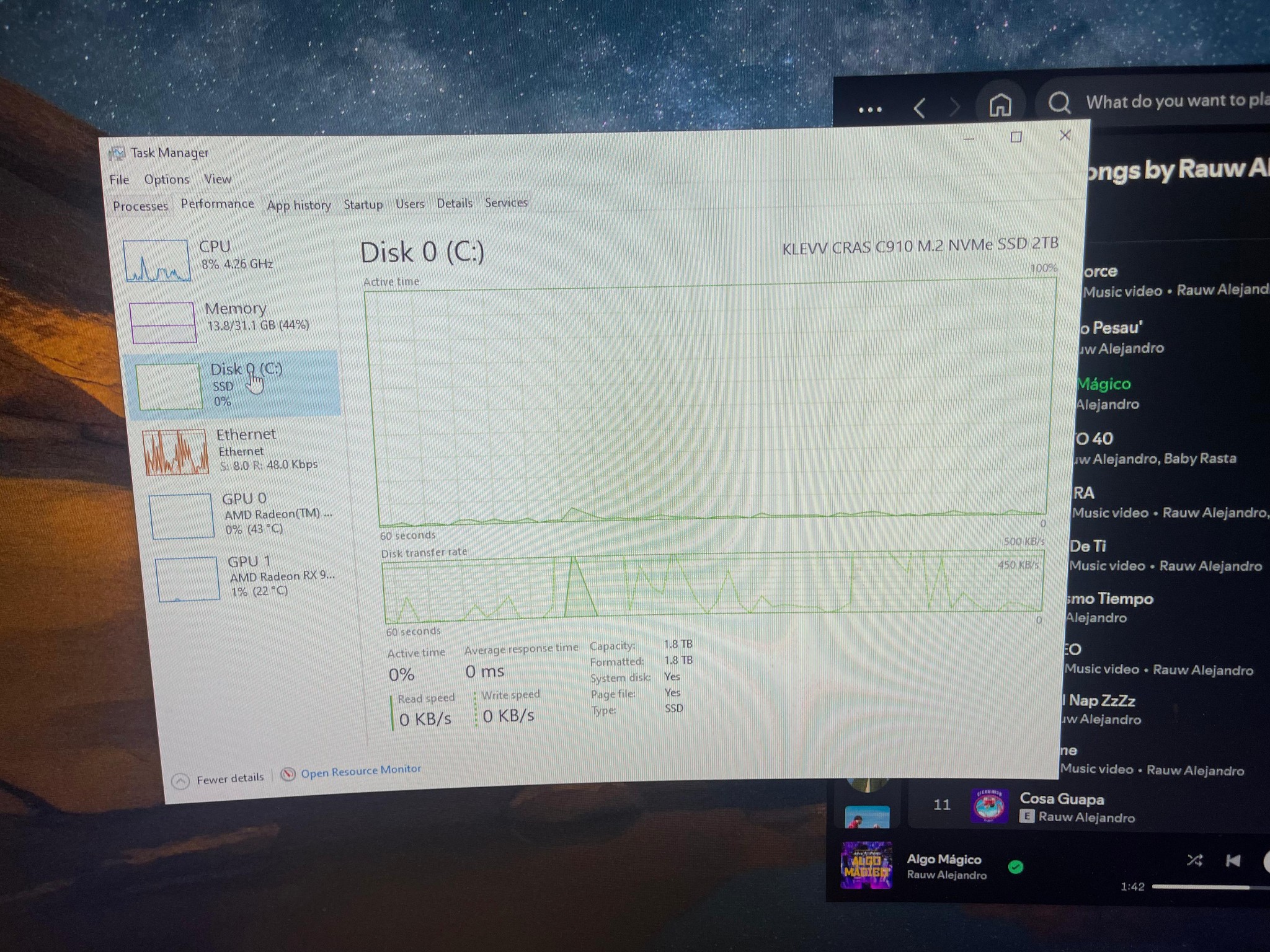Screen dimensions: 1270x952
Task: Open the Options menu in Task Manager
Action: 167,179
